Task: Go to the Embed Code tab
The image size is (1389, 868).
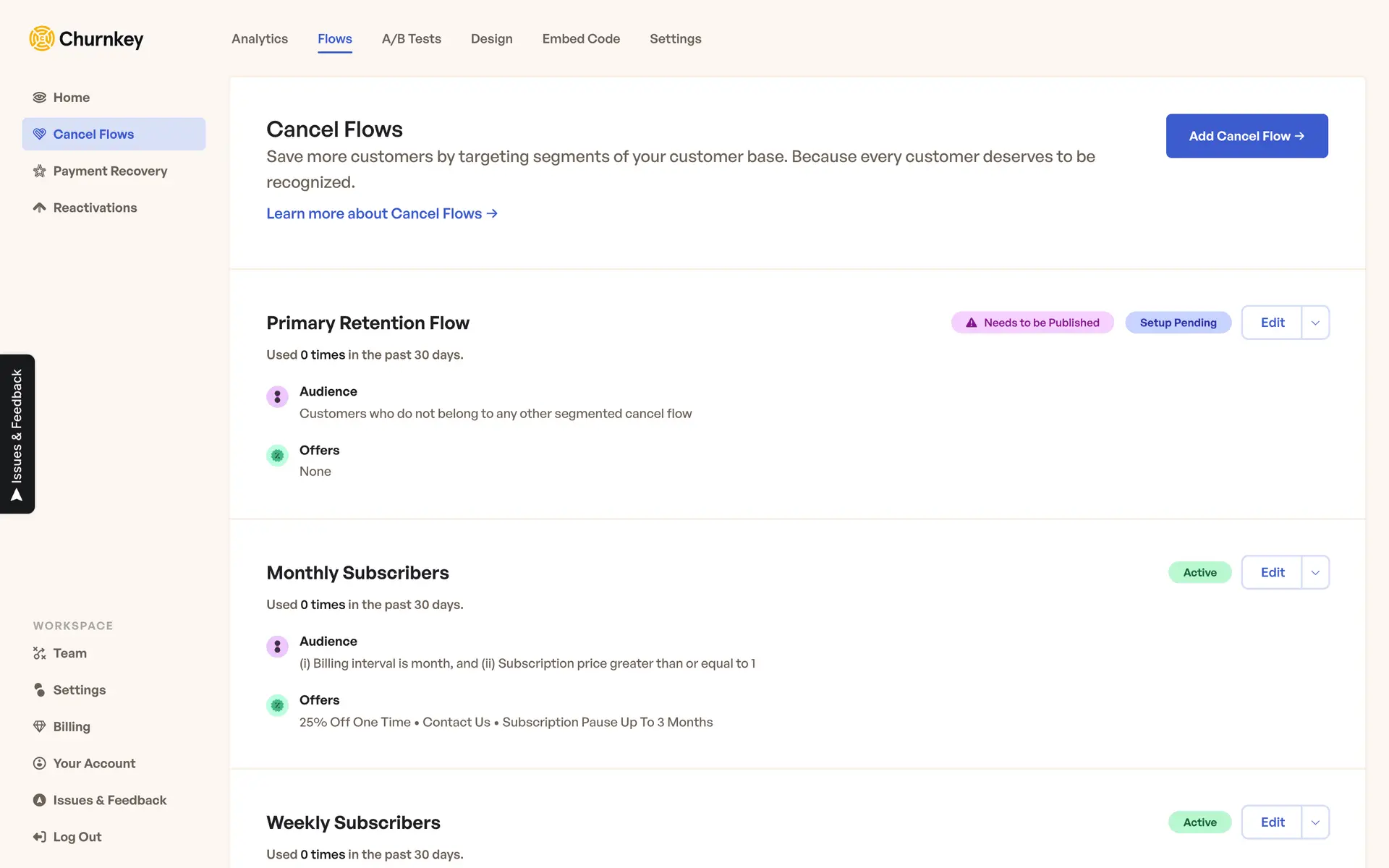Action: (581, 39)
